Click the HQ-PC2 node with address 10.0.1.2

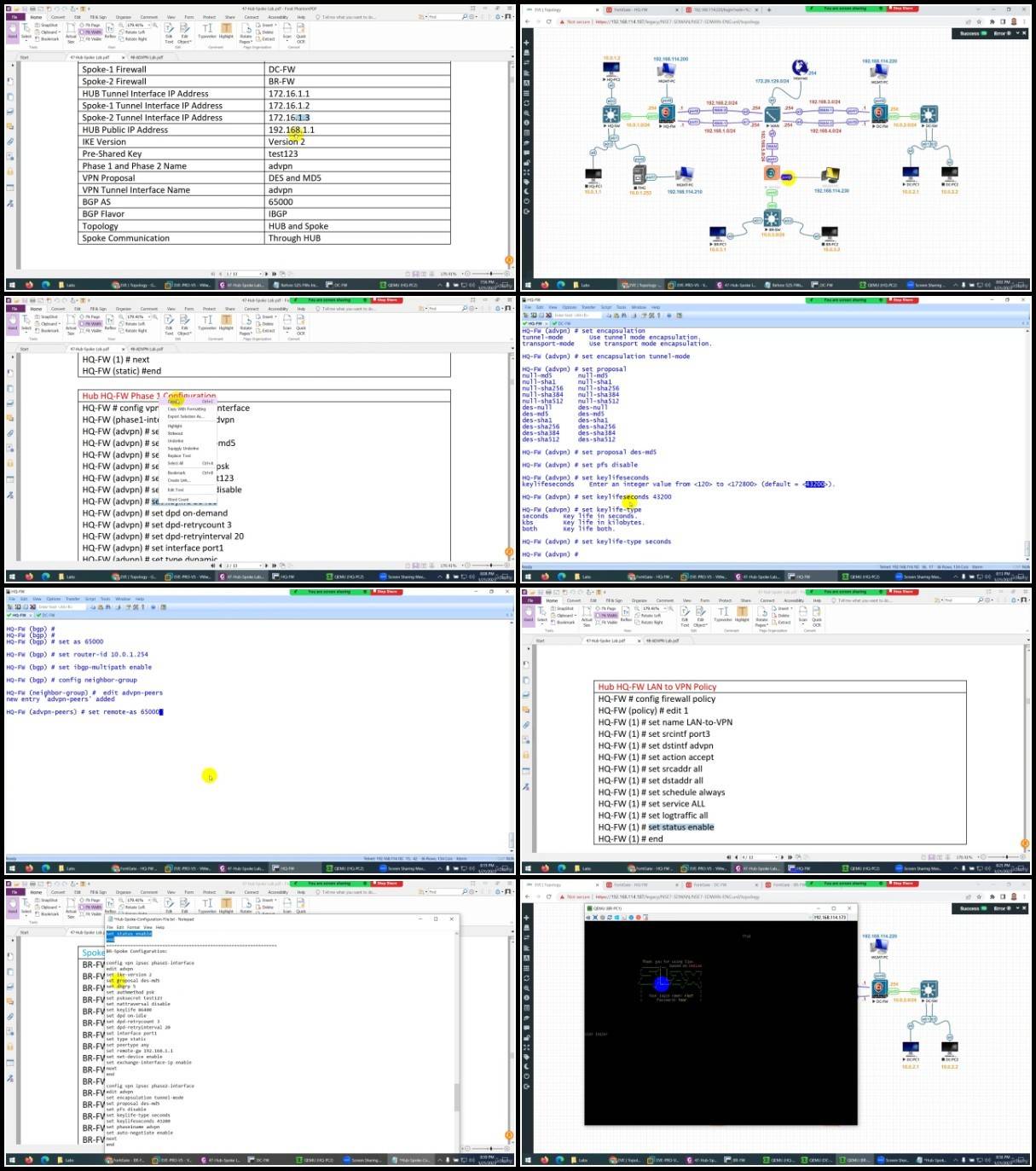coord(611,70)
